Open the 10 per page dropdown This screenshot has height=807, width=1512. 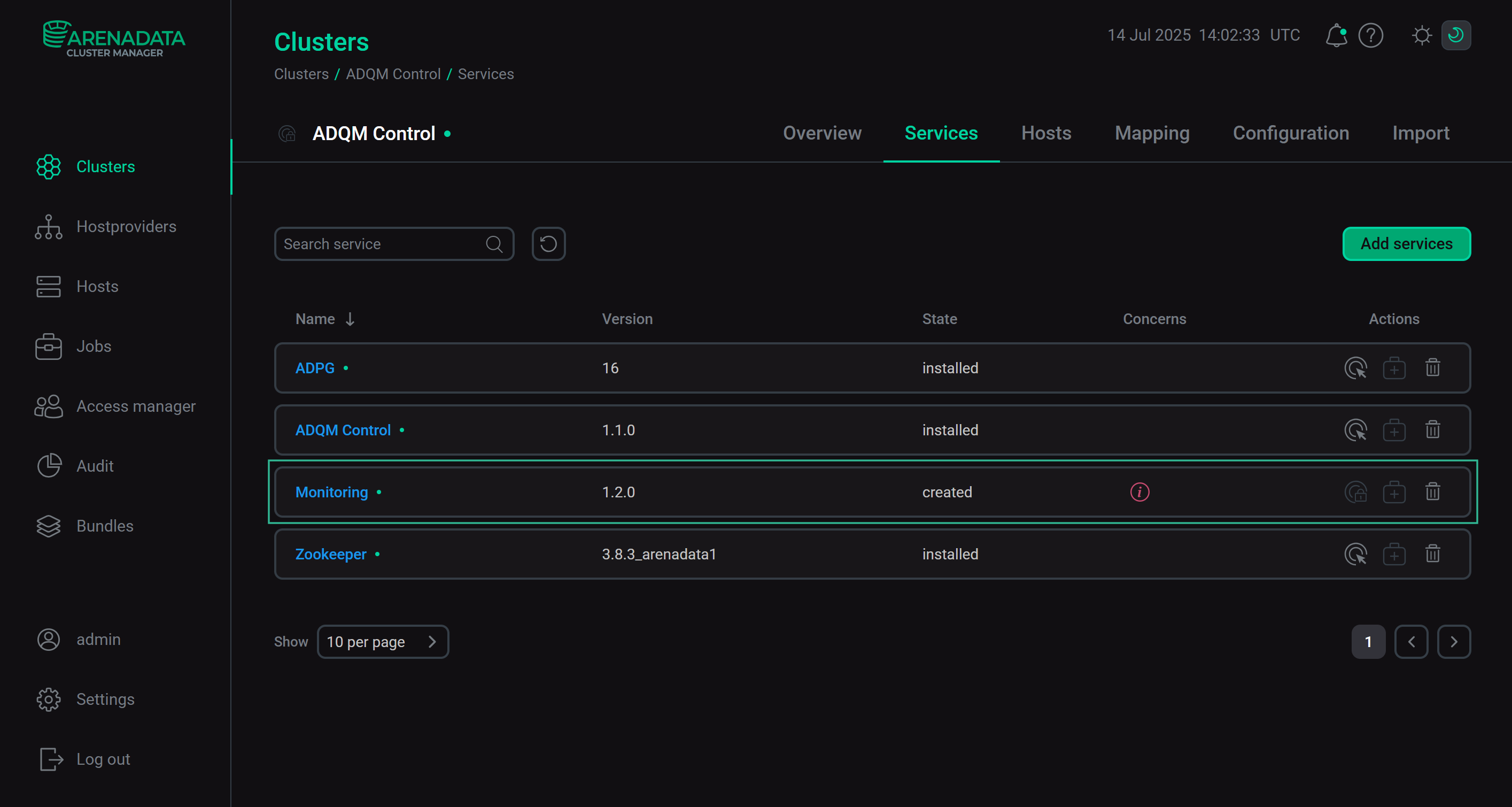click(x=383, y=641)
